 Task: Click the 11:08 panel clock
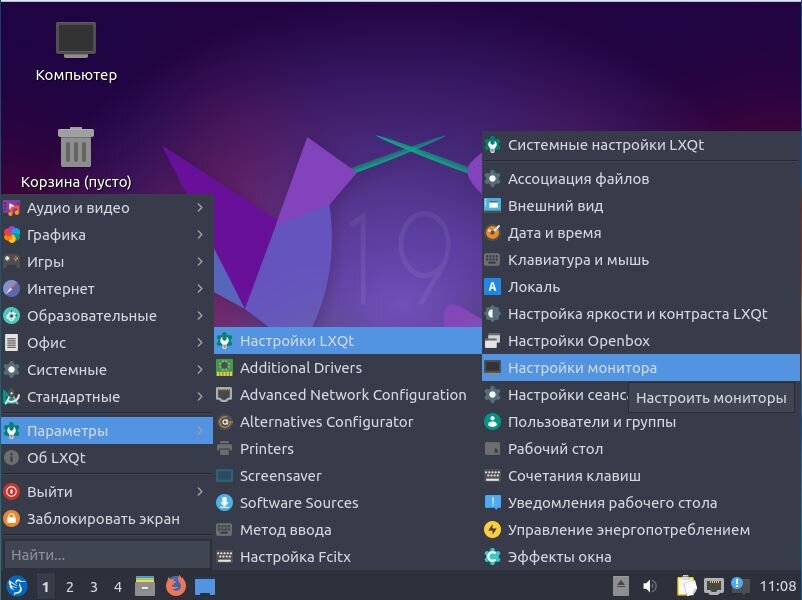click(777, 586)
